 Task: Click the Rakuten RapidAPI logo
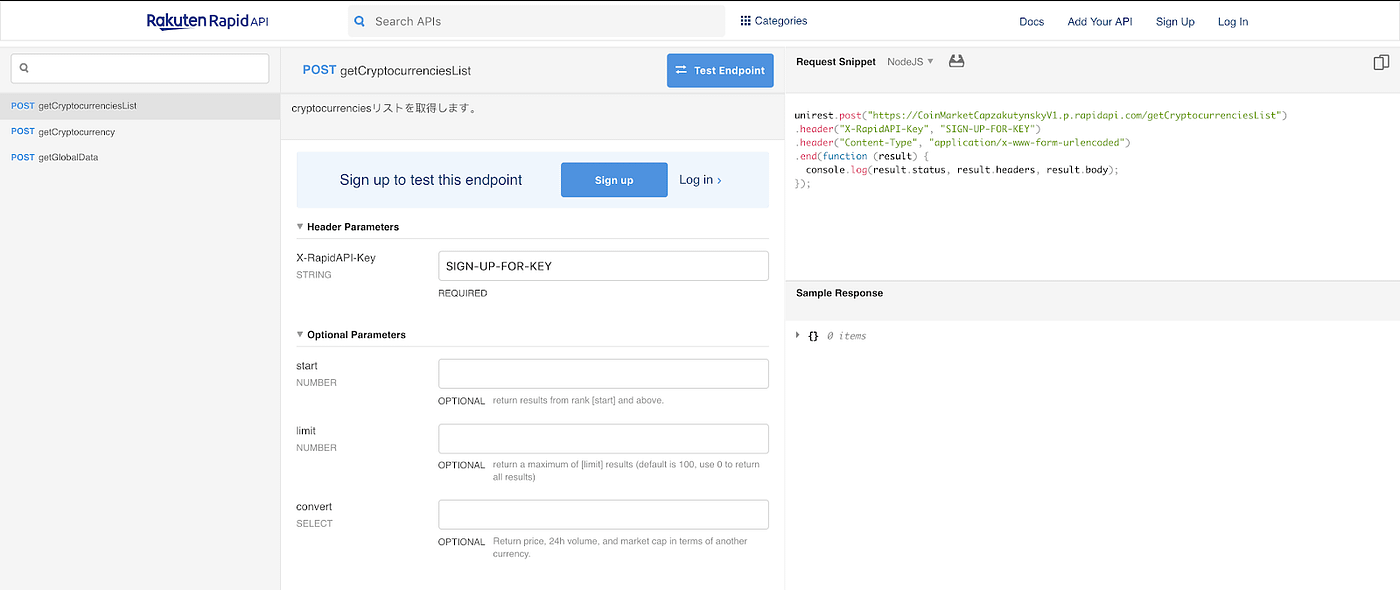click(x=207, y=20)
